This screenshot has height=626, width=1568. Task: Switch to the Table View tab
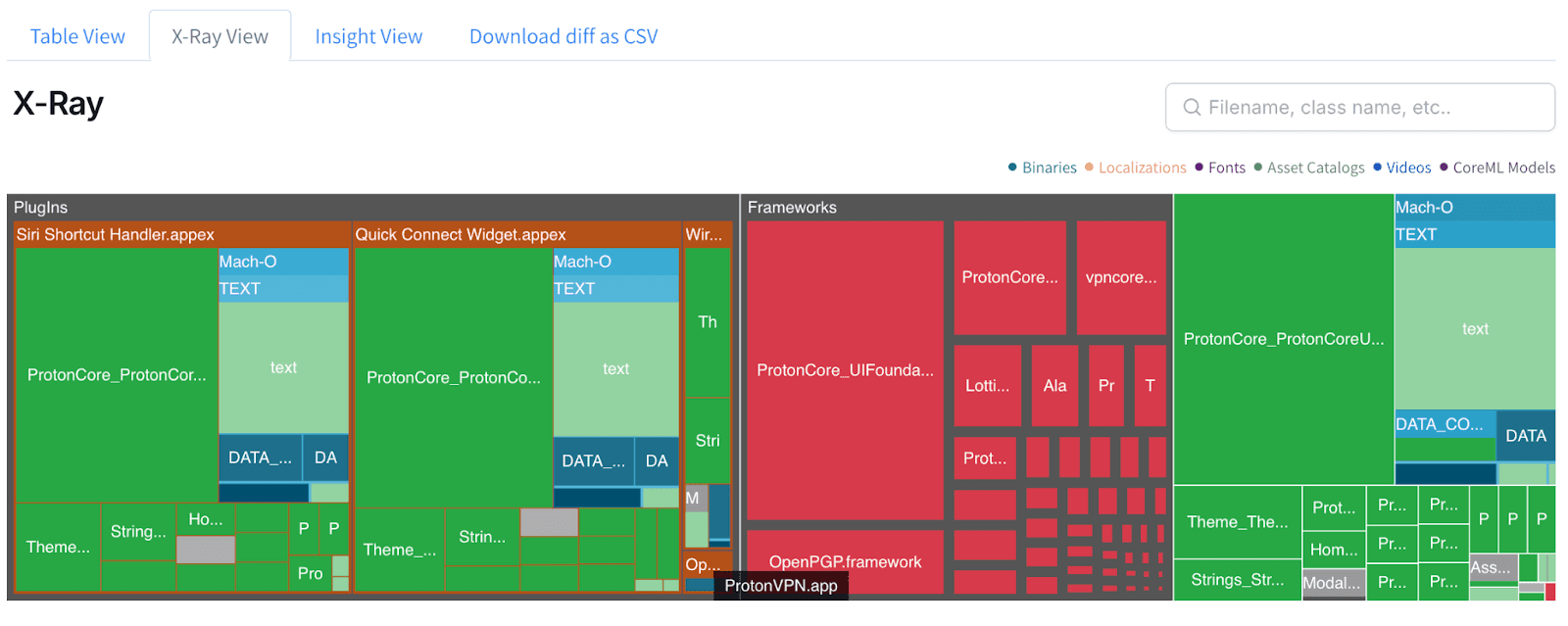coord(77,37)
